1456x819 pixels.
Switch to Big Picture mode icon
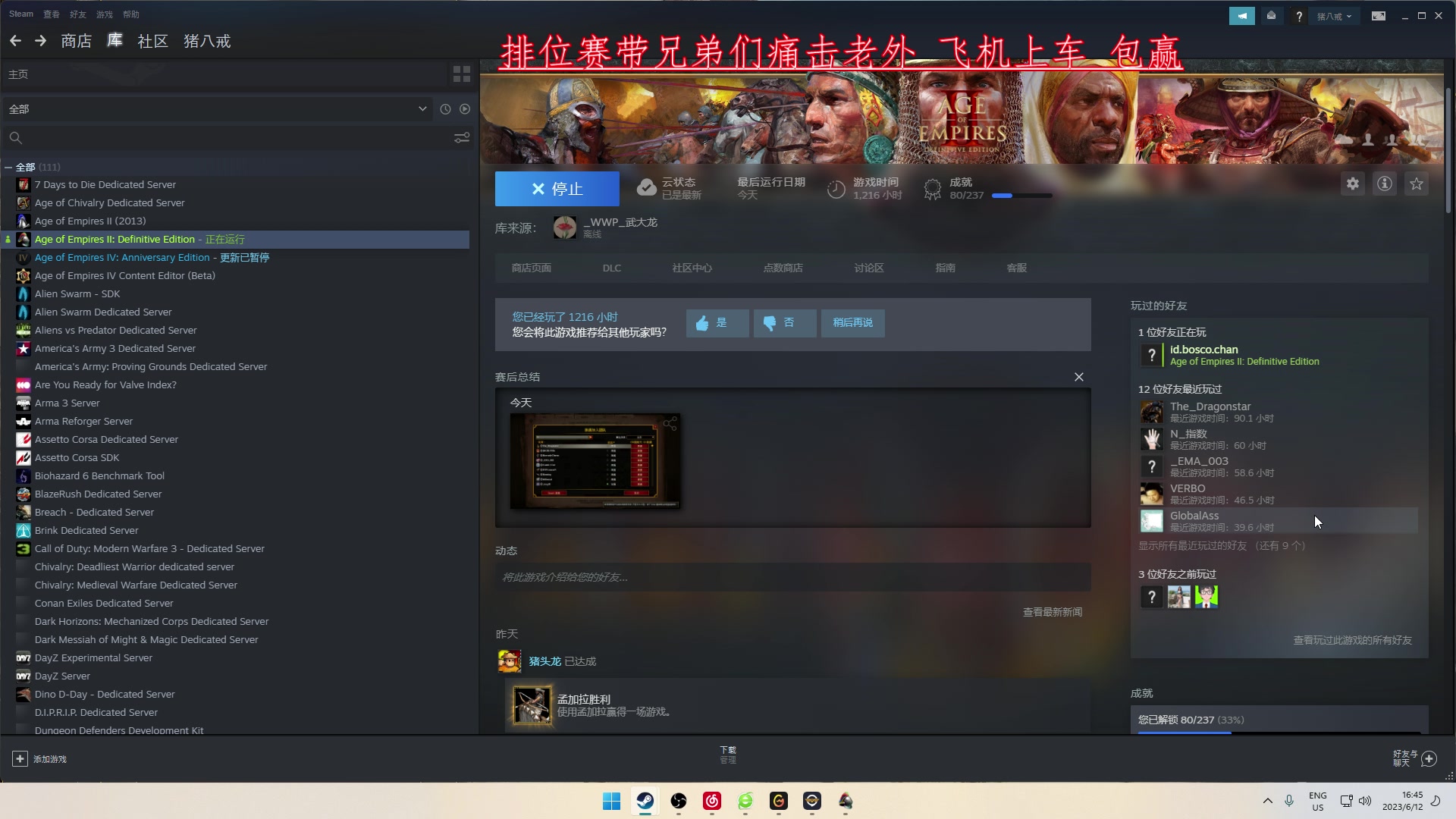pyautogui.click(x=1379, y=16)
